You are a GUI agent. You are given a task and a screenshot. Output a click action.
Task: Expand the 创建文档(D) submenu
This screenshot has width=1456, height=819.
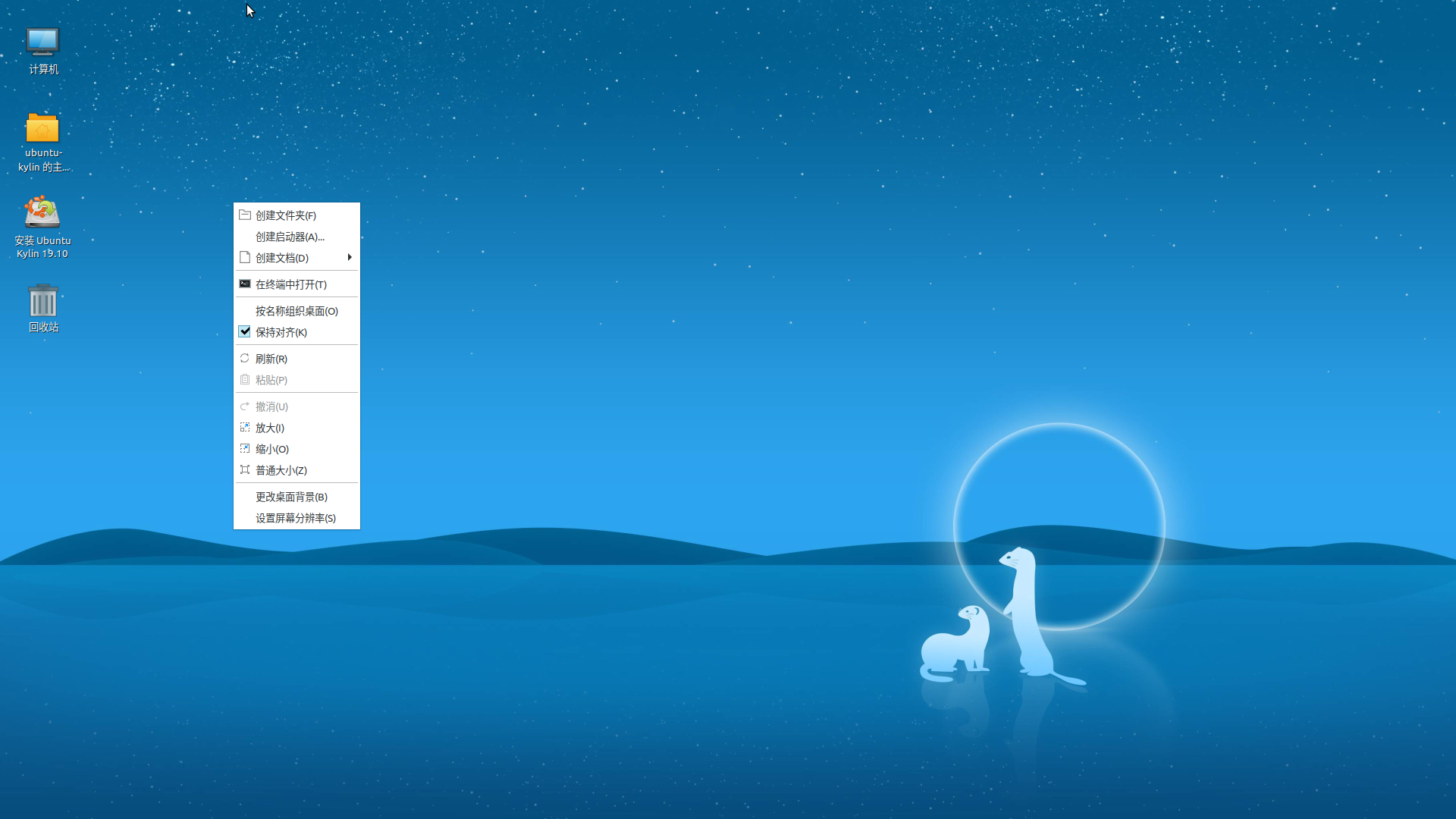297,258
